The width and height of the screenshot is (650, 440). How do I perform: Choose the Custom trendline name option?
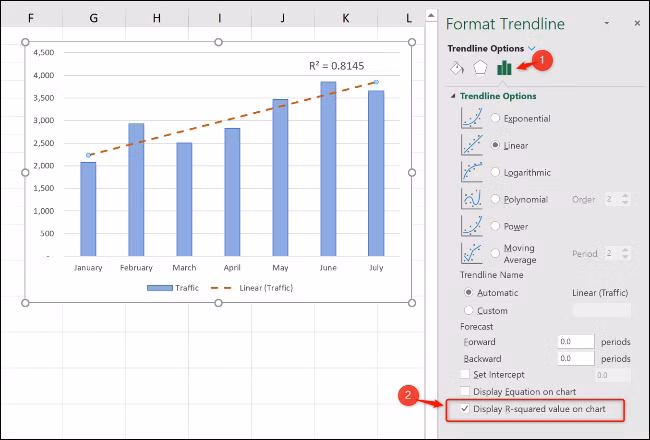tap(468, 310)
